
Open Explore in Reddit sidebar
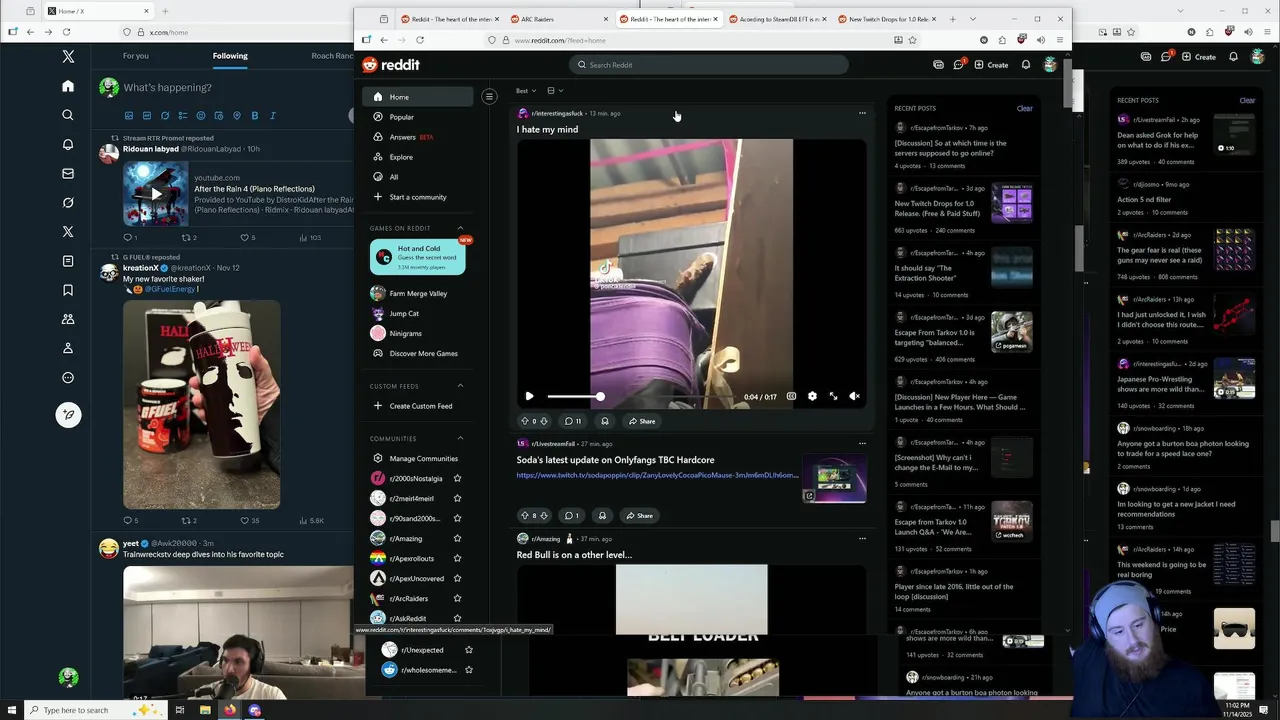[x=417, y=157]
